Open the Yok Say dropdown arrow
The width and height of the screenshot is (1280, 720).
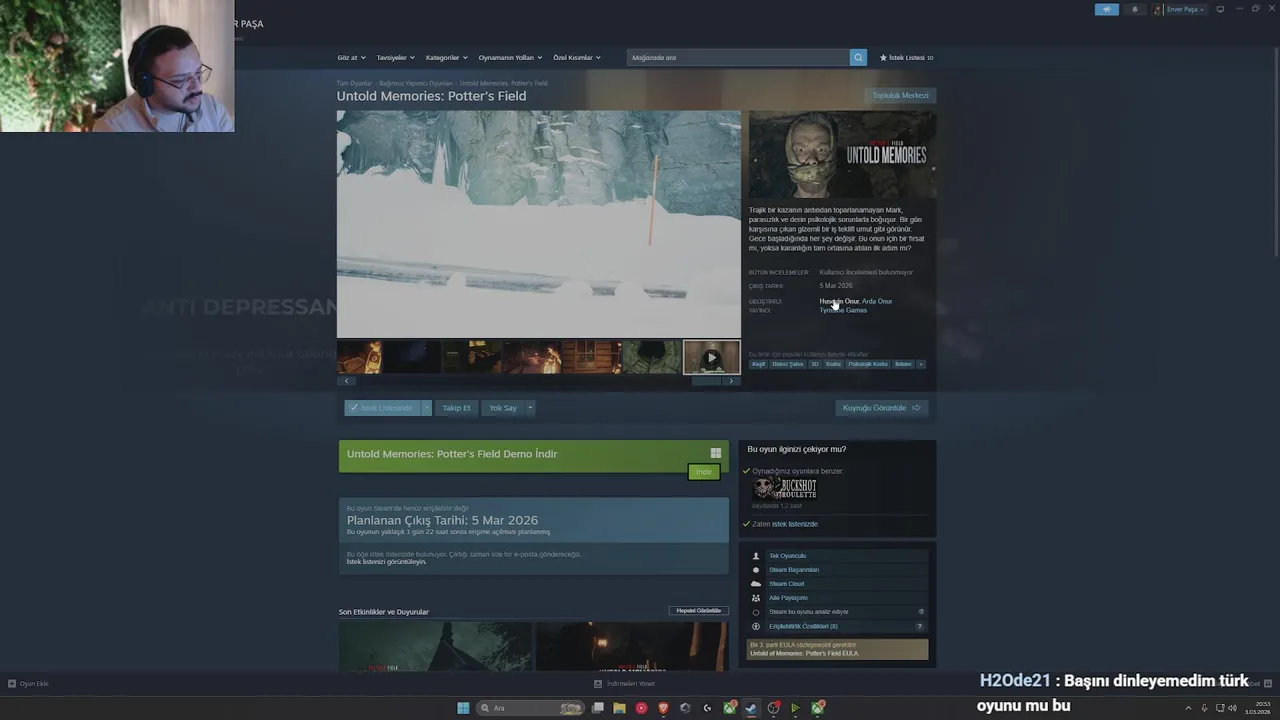coord(530,408)
